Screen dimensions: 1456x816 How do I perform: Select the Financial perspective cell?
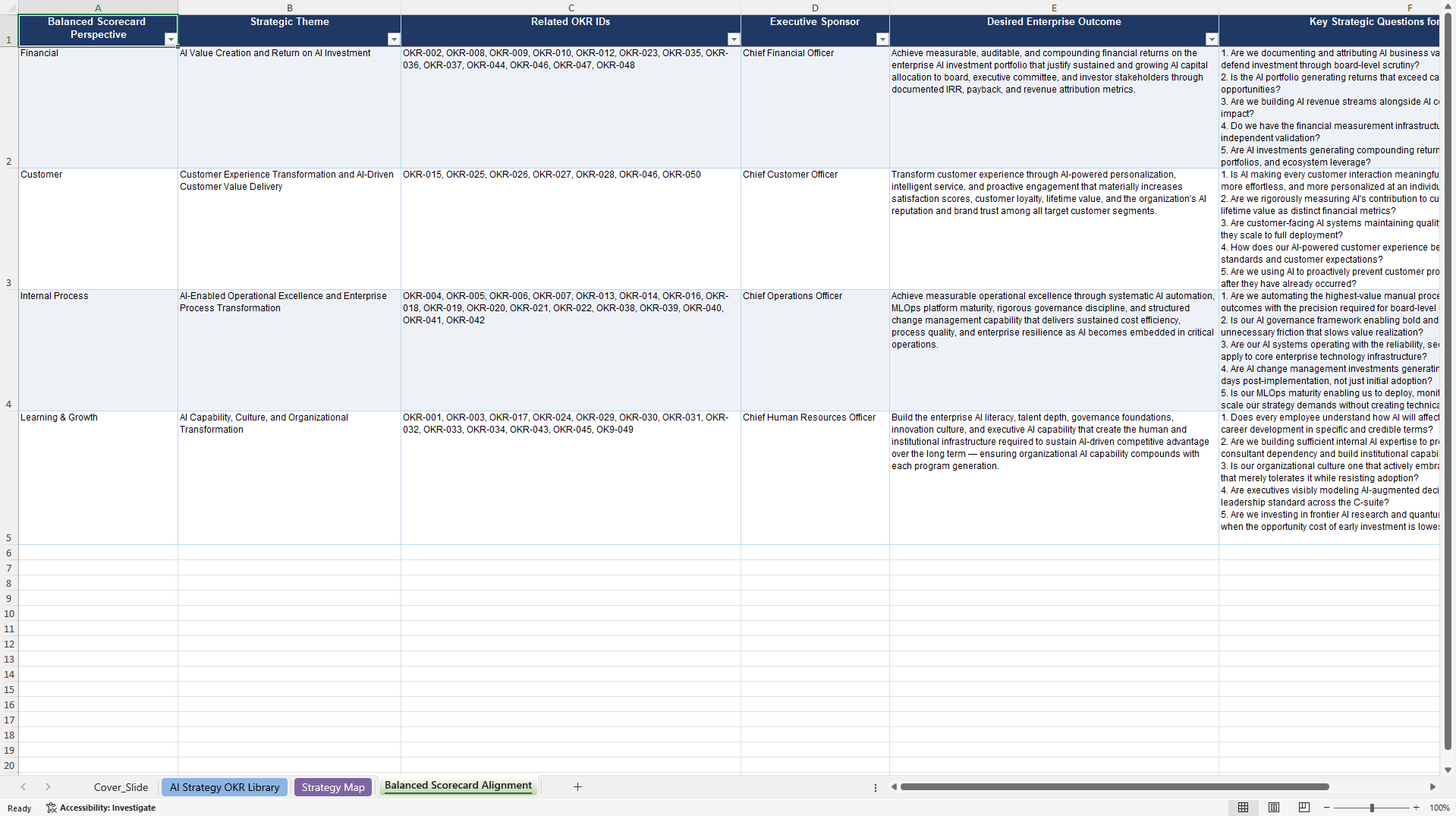98,107
